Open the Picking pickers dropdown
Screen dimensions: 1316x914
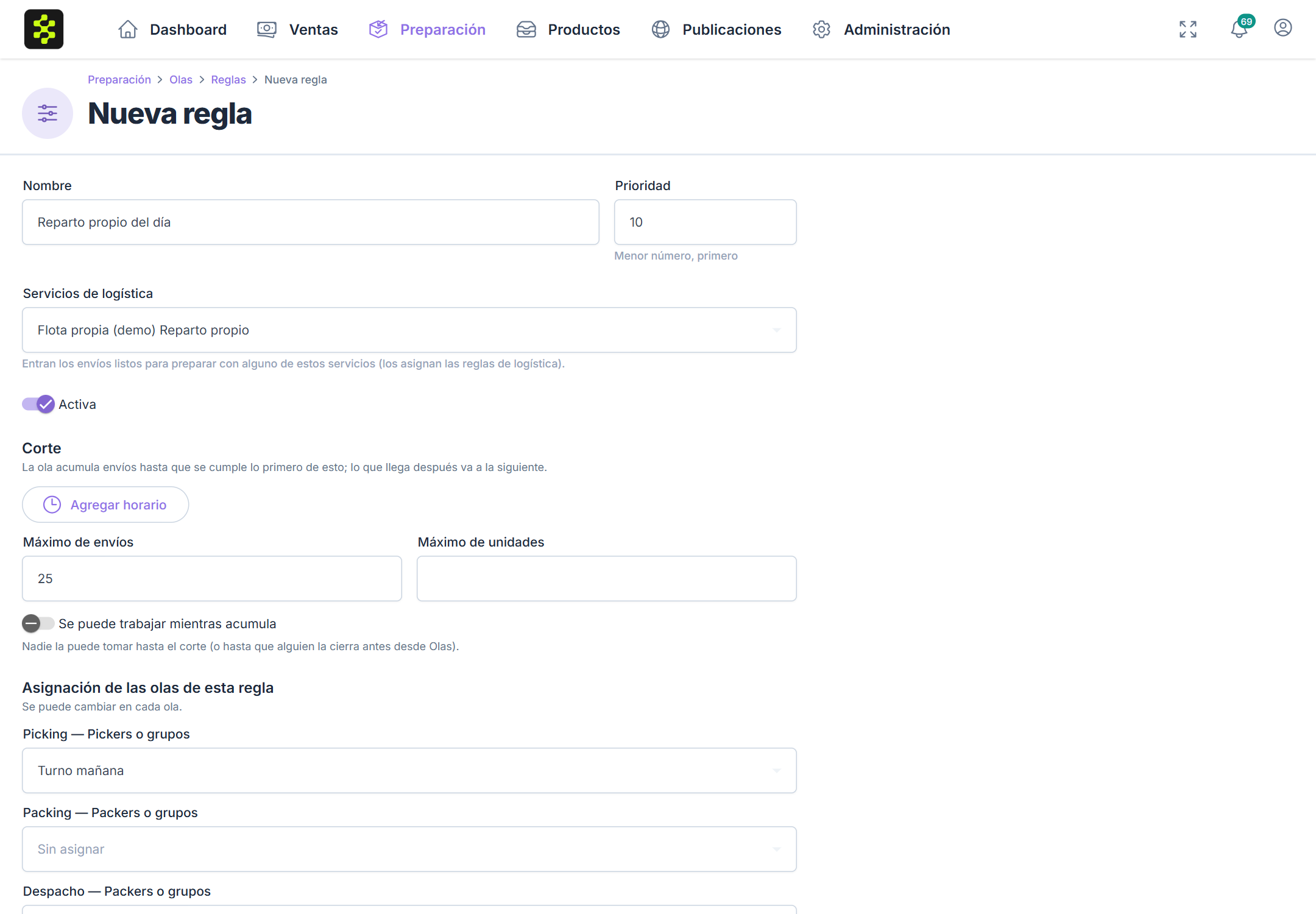[409, 770]
